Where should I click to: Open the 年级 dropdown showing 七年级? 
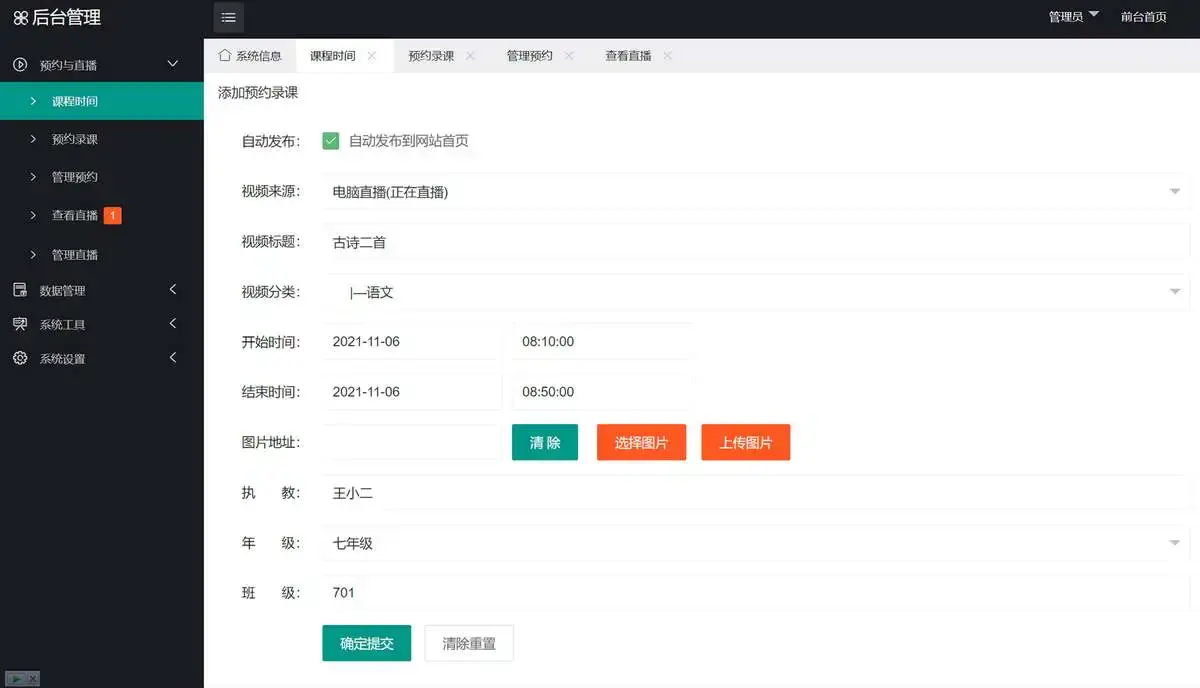(1176, 543)
